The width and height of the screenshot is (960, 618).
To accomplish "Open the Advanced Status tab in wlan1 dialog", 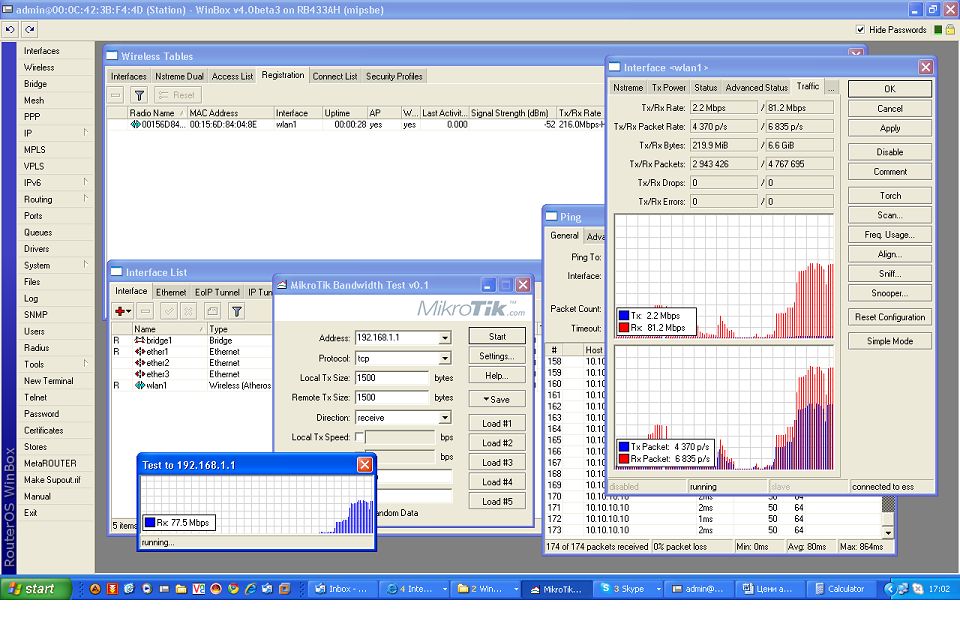I will (756, 87).
